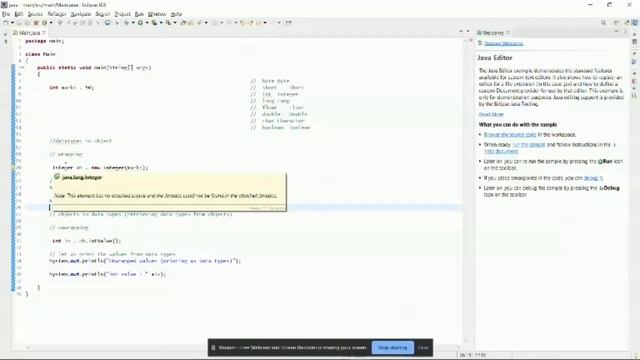Click the debug it link
Image resolution: width=640 pixels, height=360 pixels.
[x=593, y=178]
